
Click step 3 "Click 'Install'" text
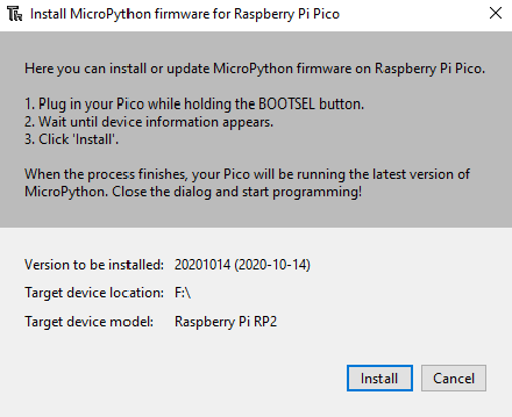(x=71, y=139)
